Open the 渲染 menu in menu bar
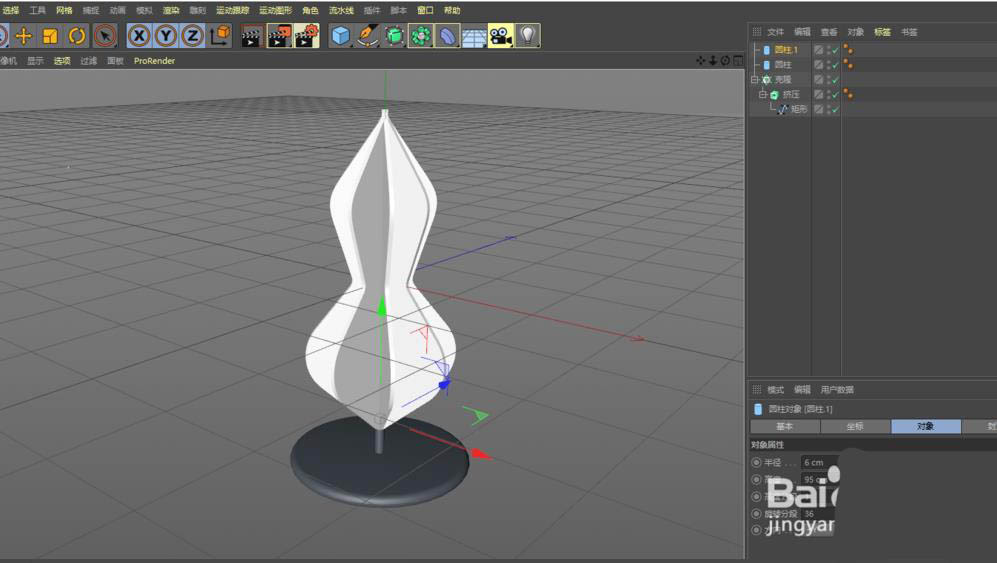Viewport: 997px width, 563px height. (171, 10)
